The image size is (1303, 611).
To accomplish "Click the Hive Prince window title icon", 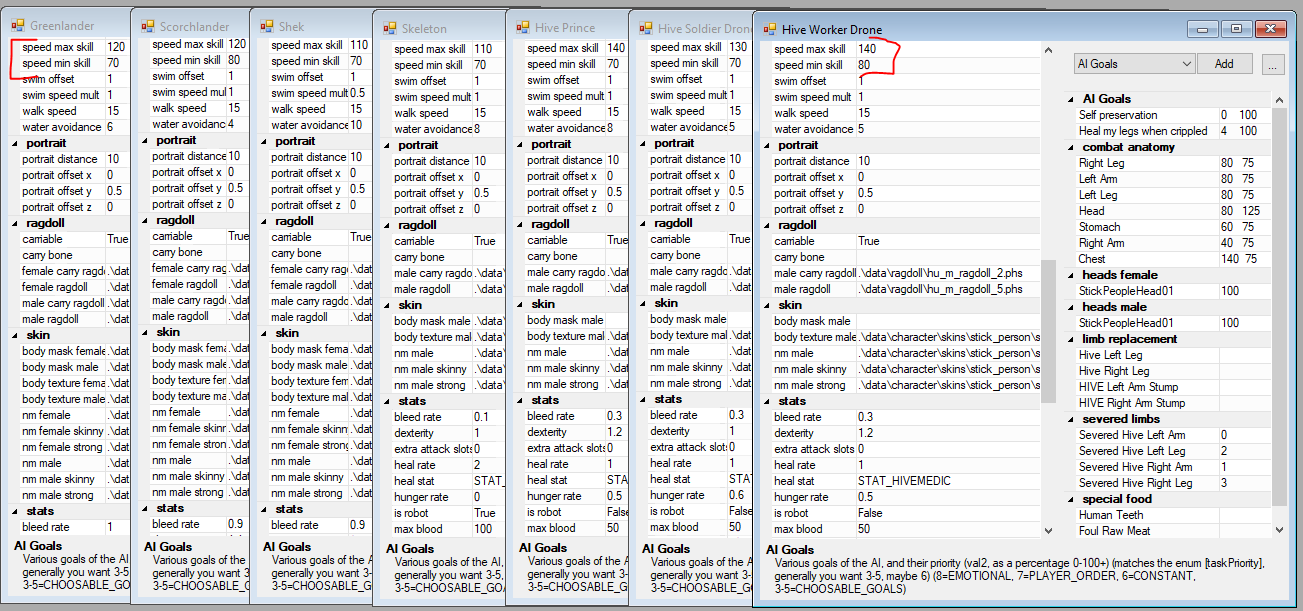I will [x=524, y=28].
